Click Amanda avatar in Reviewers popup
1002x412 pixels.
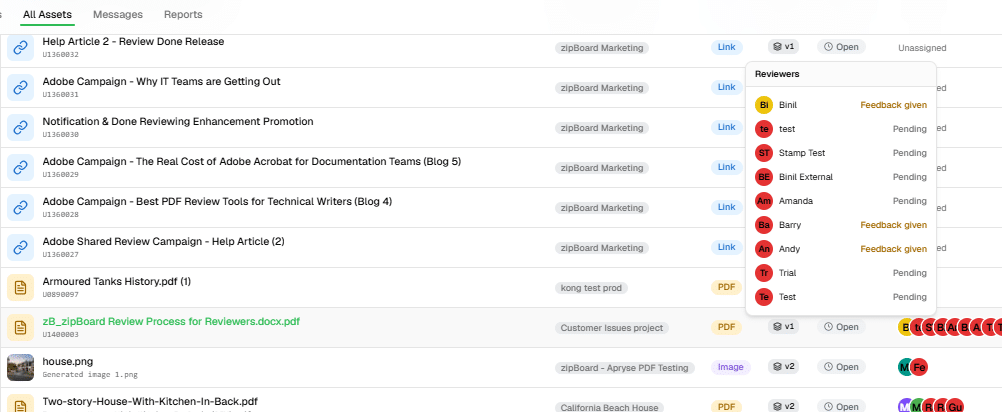pos(764,201)
